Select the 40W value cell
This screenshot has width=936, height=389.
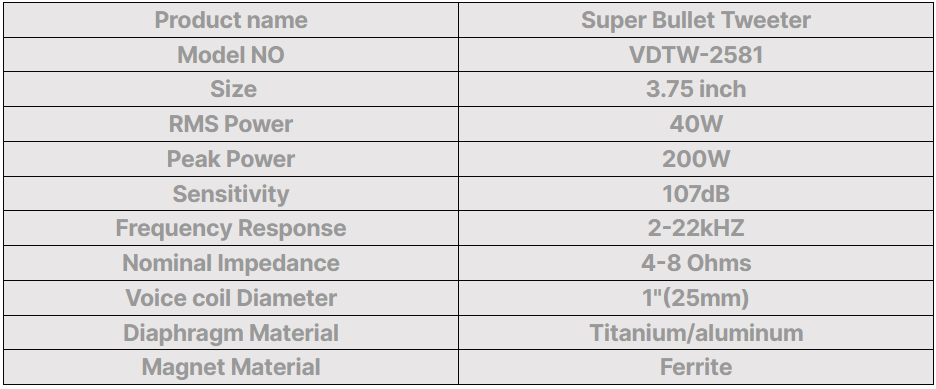tap(696, 124)
